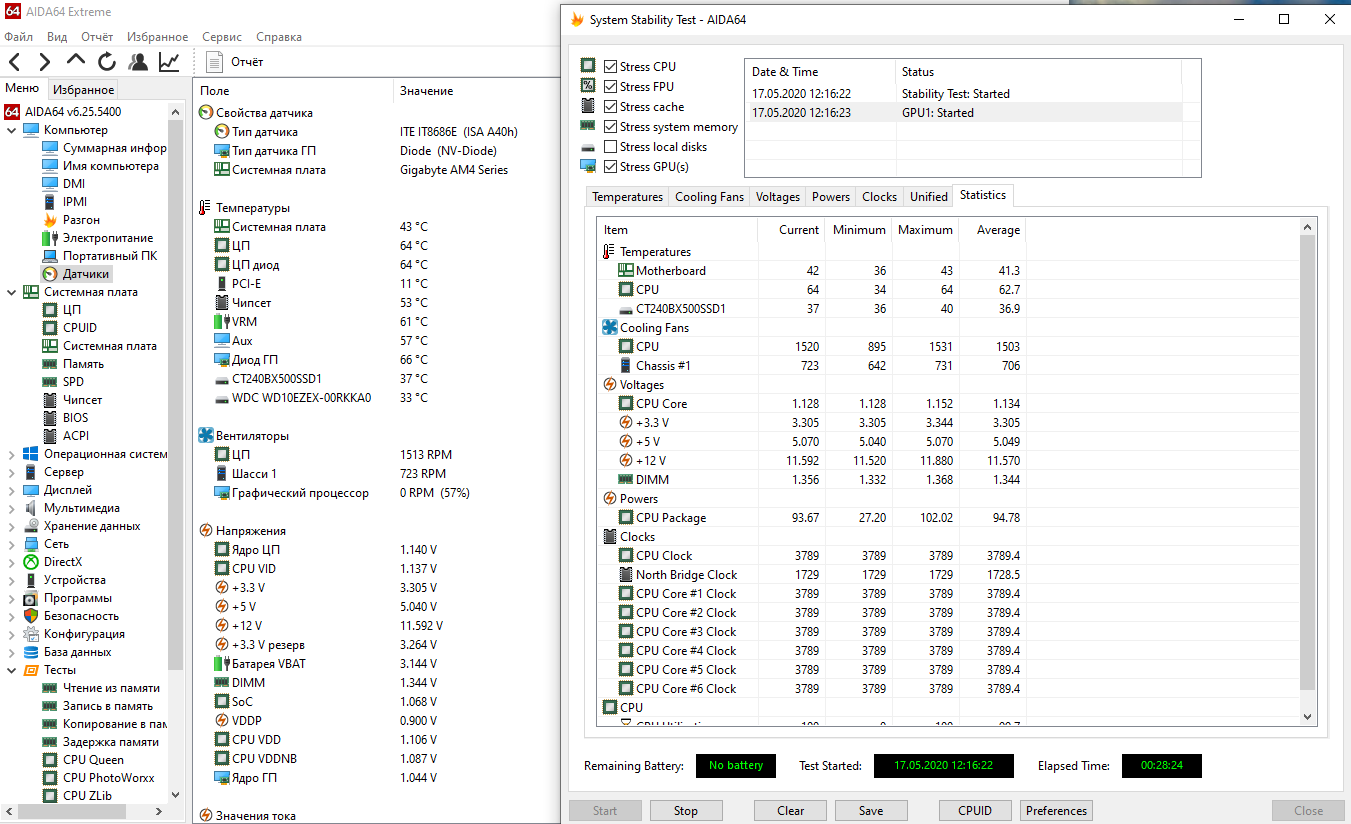
Task: Click the Save button
Action: pyautogui.click(x=871, y=811)
